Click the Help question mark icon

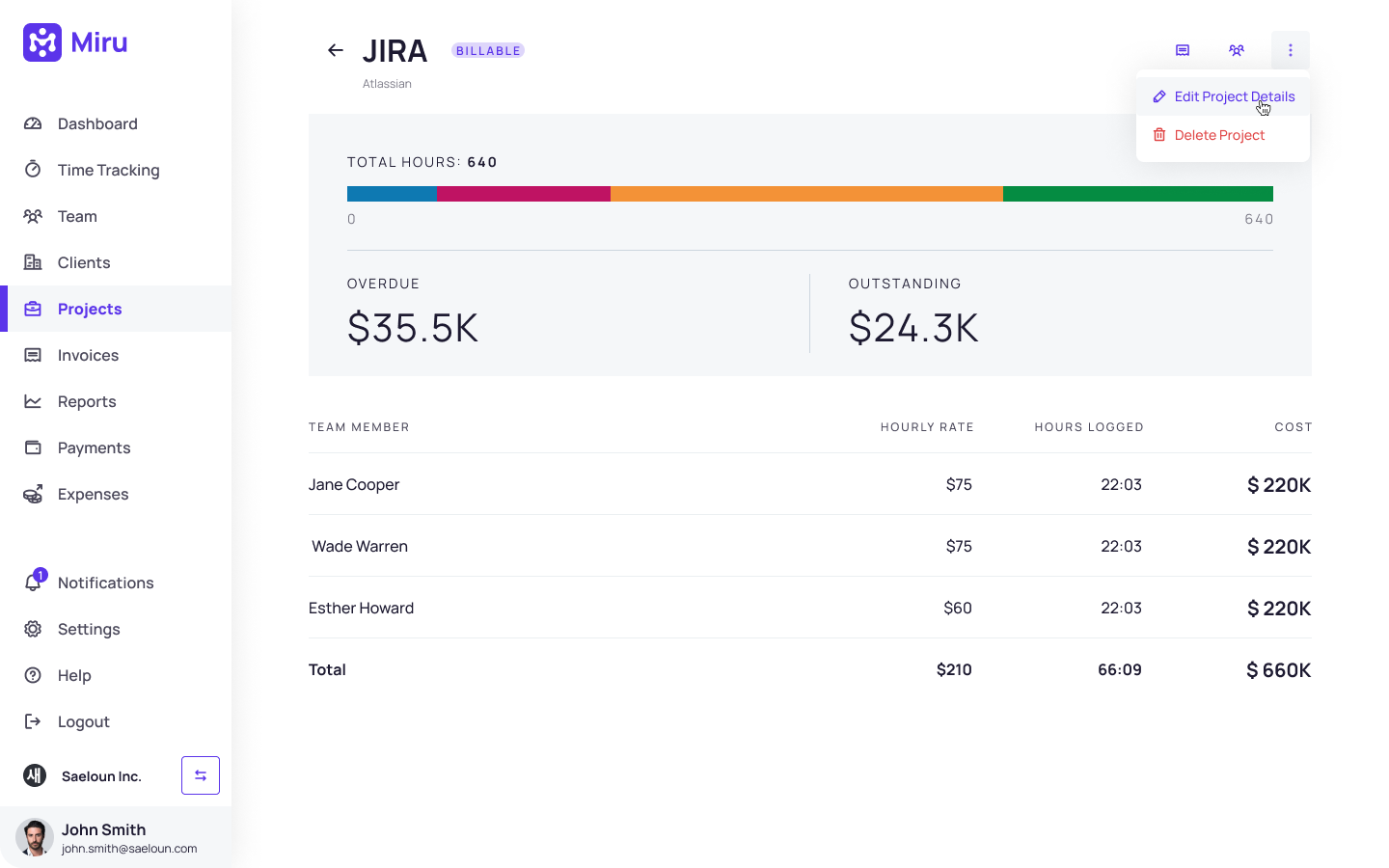(33, 675)
